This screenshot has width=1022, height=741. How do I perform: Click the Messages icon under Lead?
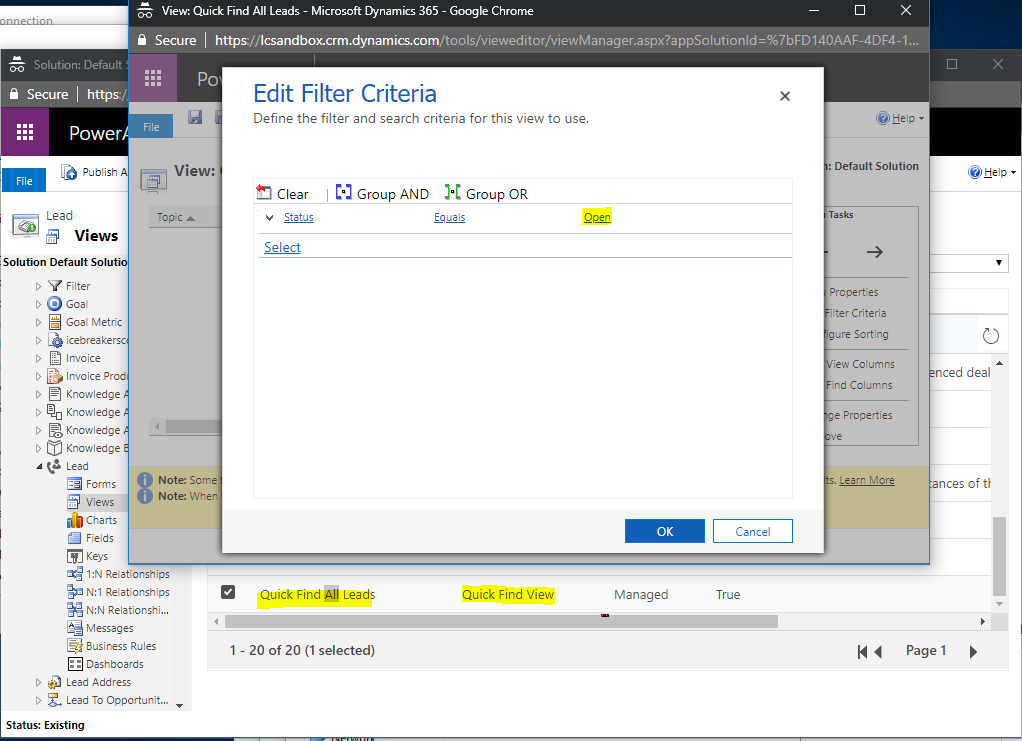pos(75,628)
